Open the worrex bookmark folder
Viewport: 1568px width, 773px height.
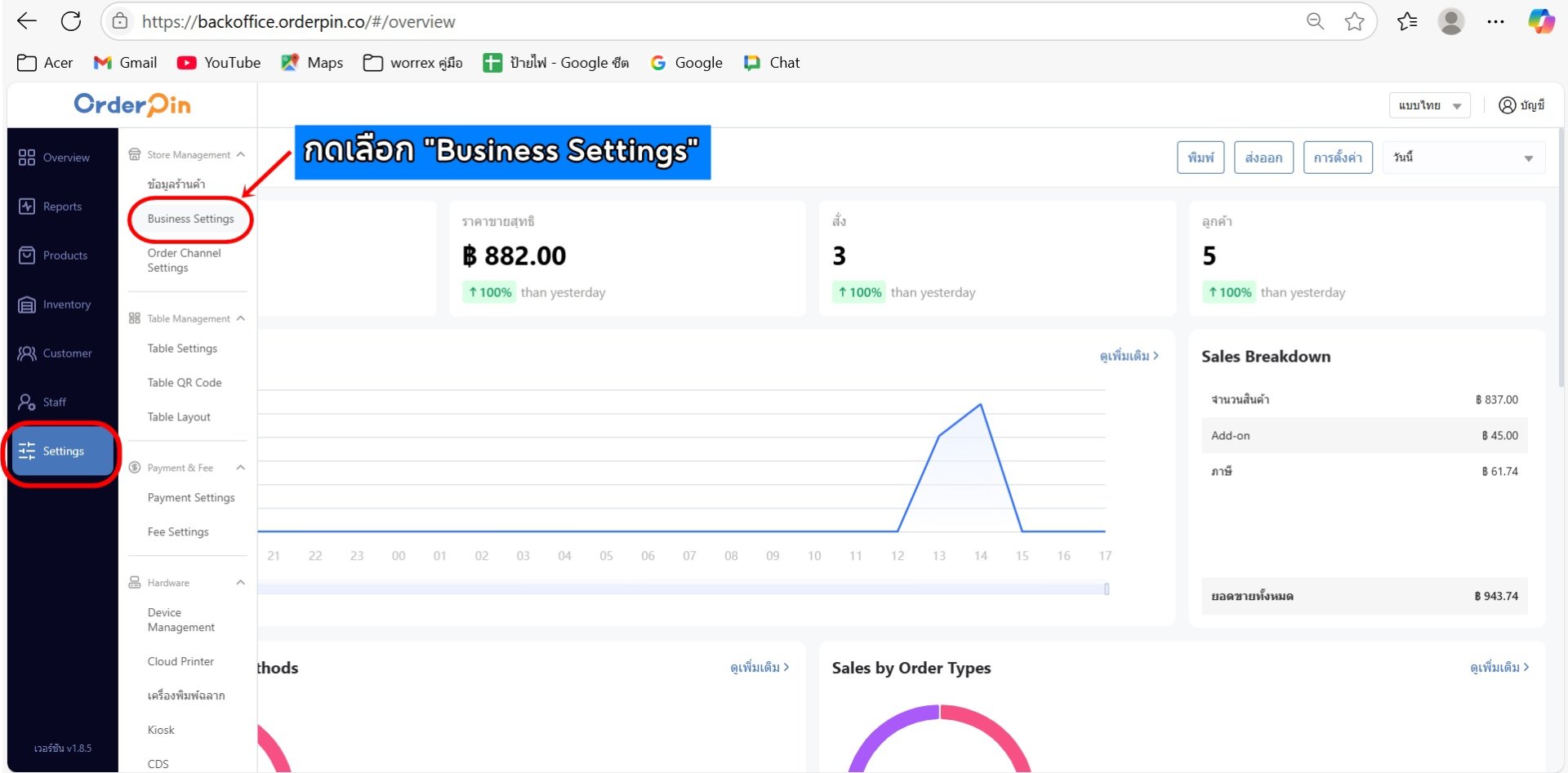(x=413, y=63)
